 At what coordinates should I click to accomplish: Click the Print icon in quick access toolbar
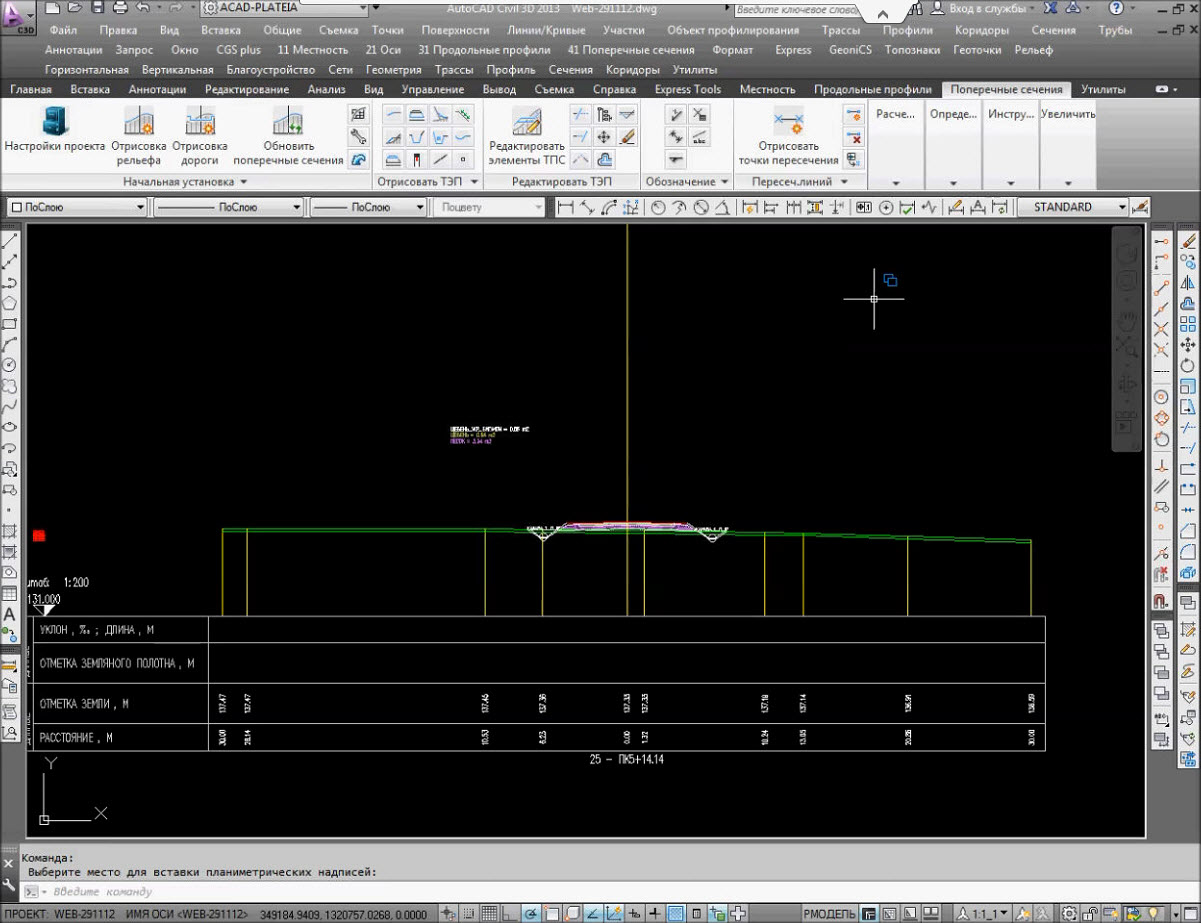[x=119, y=8]
